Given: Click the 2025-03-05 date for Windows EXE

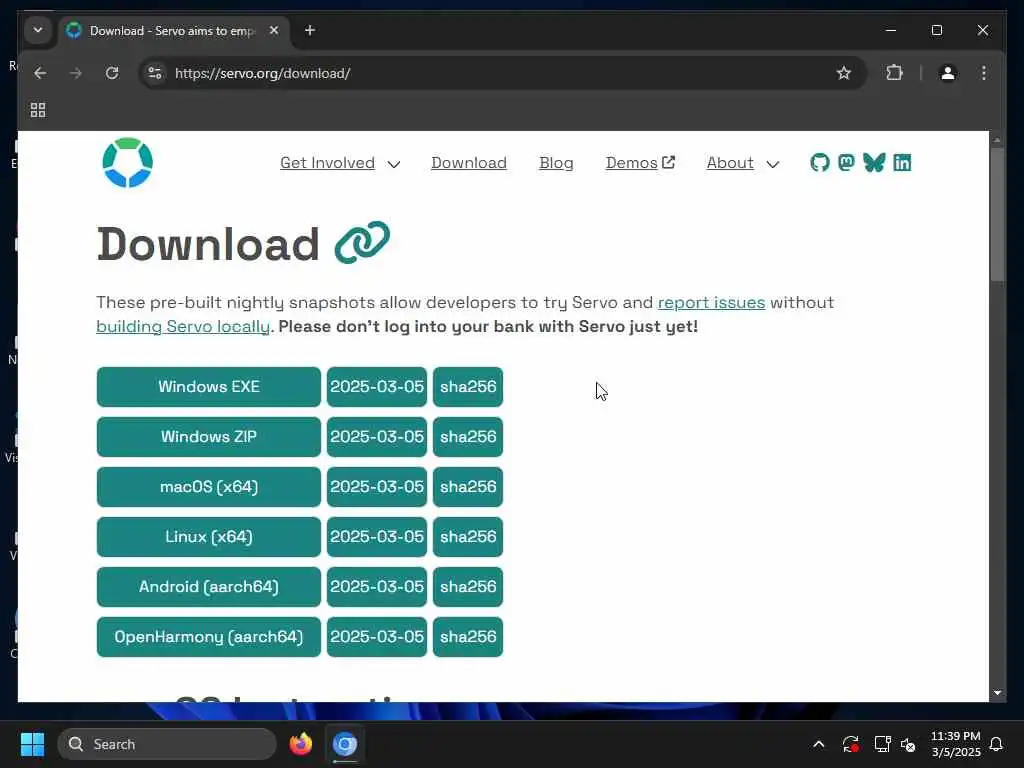Looking at the screenshot, I should 377,387.
